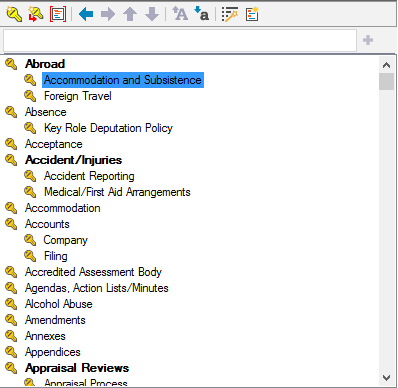Viewport: 398px width, 388px height.
Task: Select the Abroad keyword
Action: [45, 64]
